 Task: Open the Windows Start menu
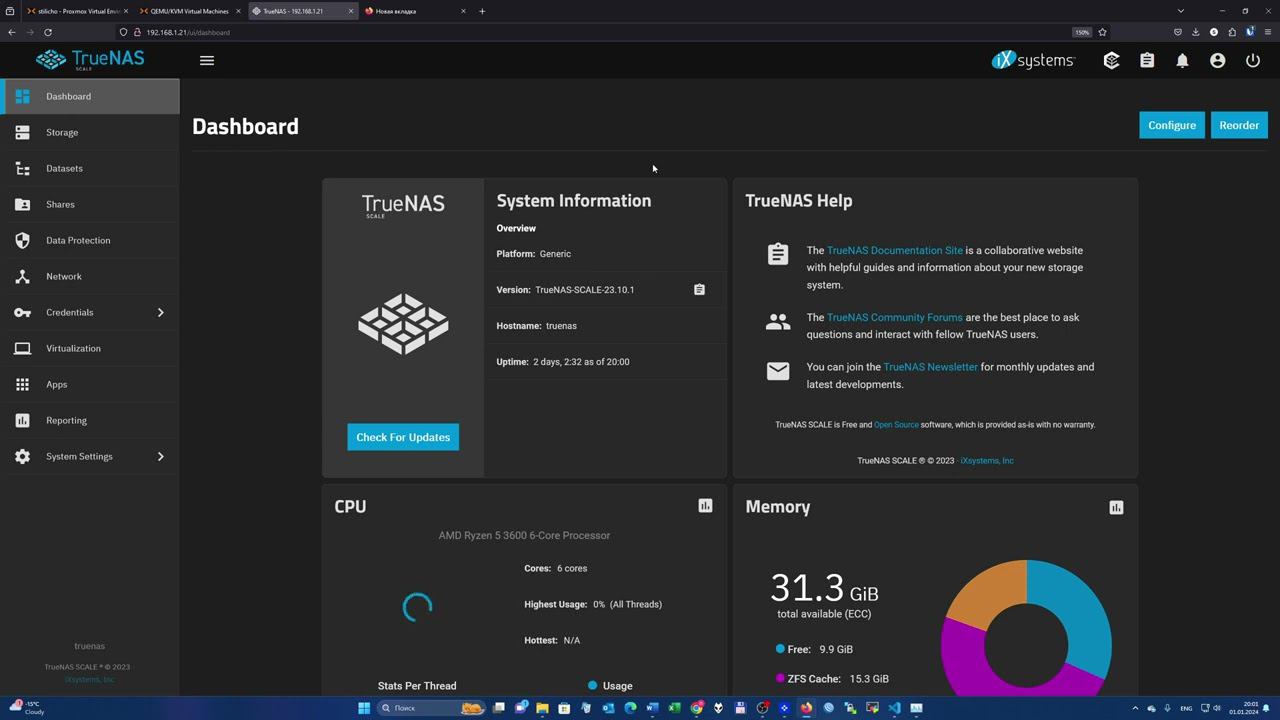(364, 708)
